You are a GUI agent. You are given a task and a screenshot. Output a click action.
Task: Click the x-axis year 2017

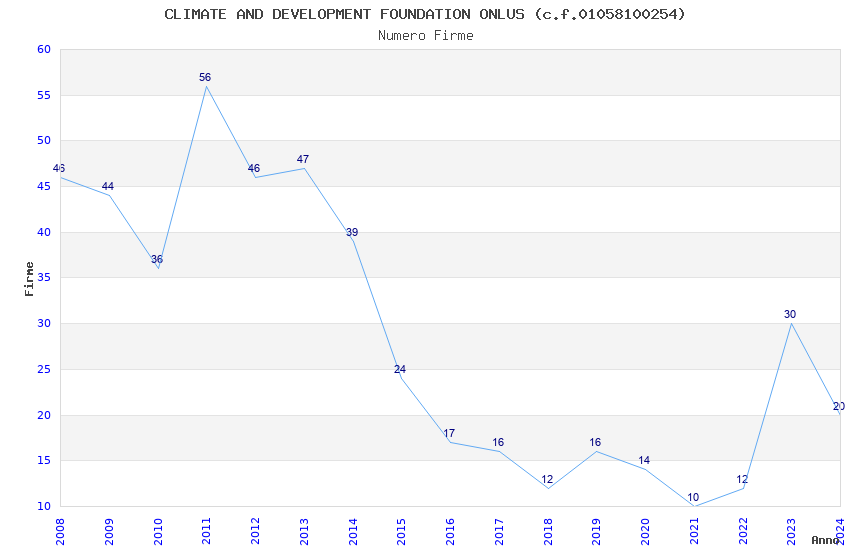[x=499, y=531]
